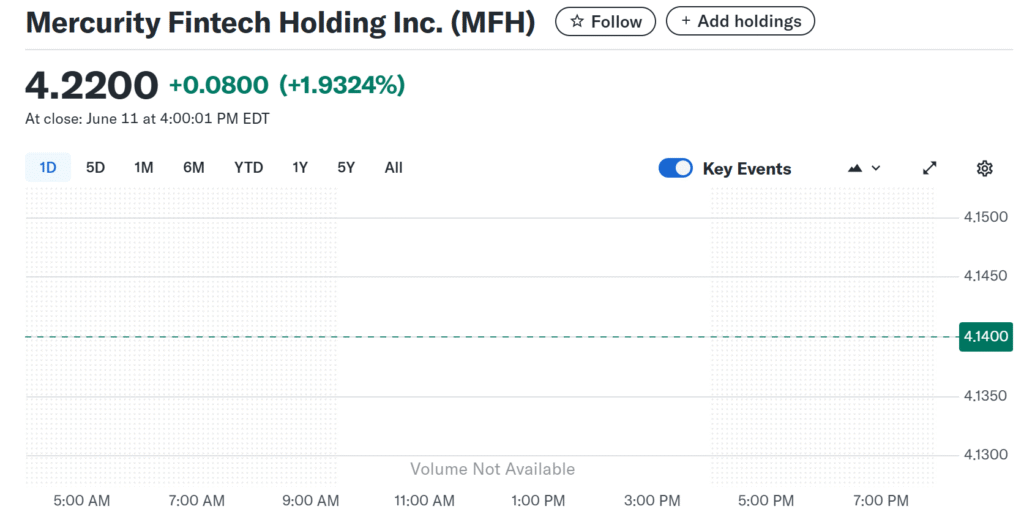Add holdings for MFH
The height and width of the screenshot is (517, 1024).
click(x=741, y=21)
